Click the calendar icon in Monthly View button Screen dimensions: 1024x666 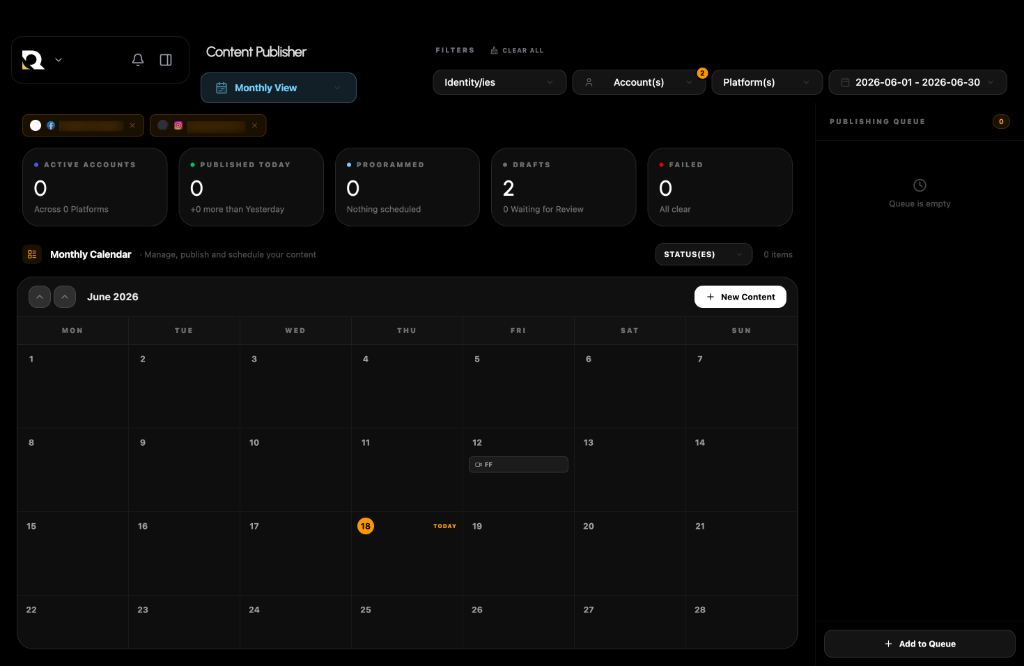coord(221,87)
